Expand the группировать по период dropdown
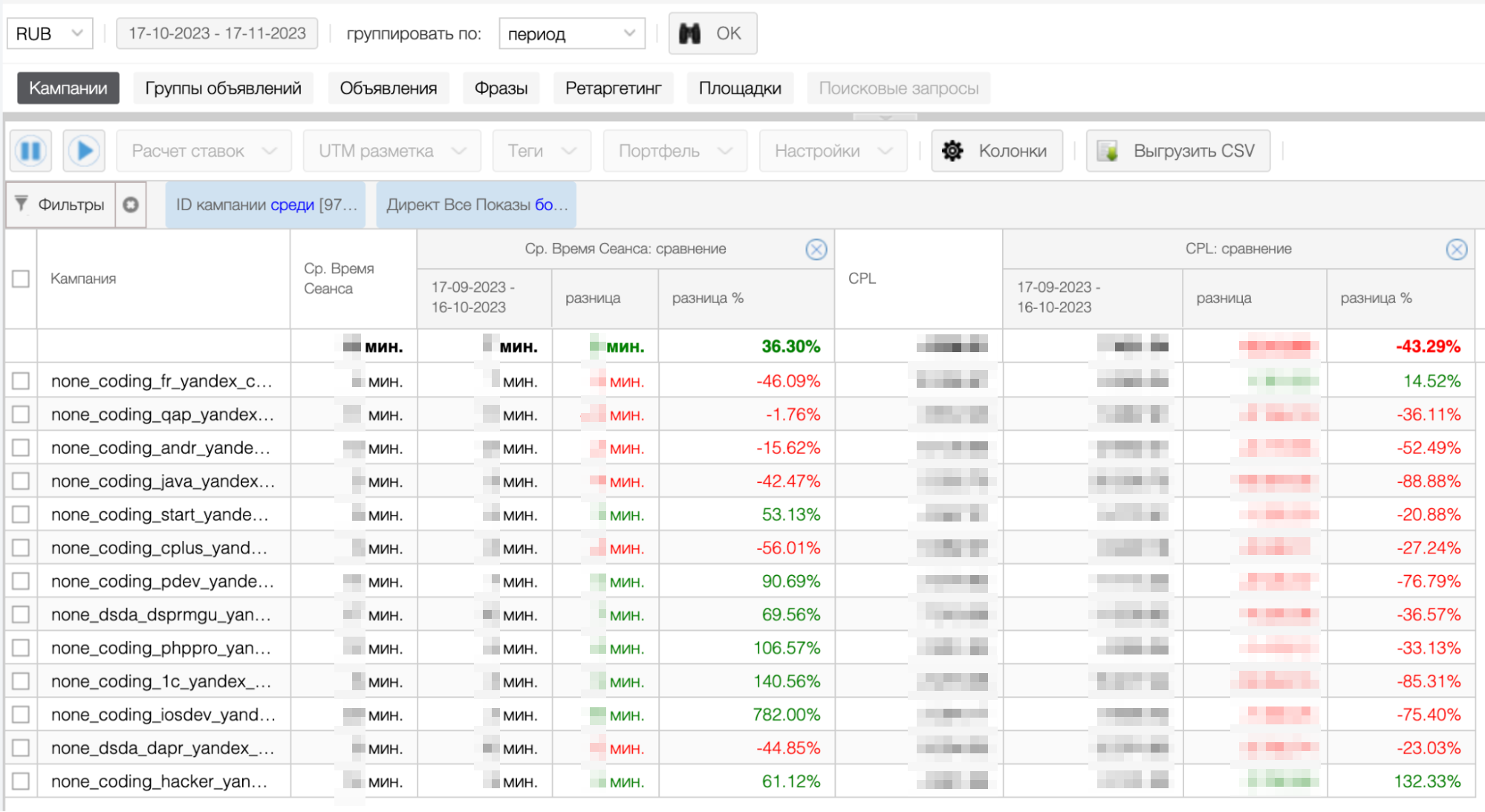The image size is (1485, 812). 571,33
